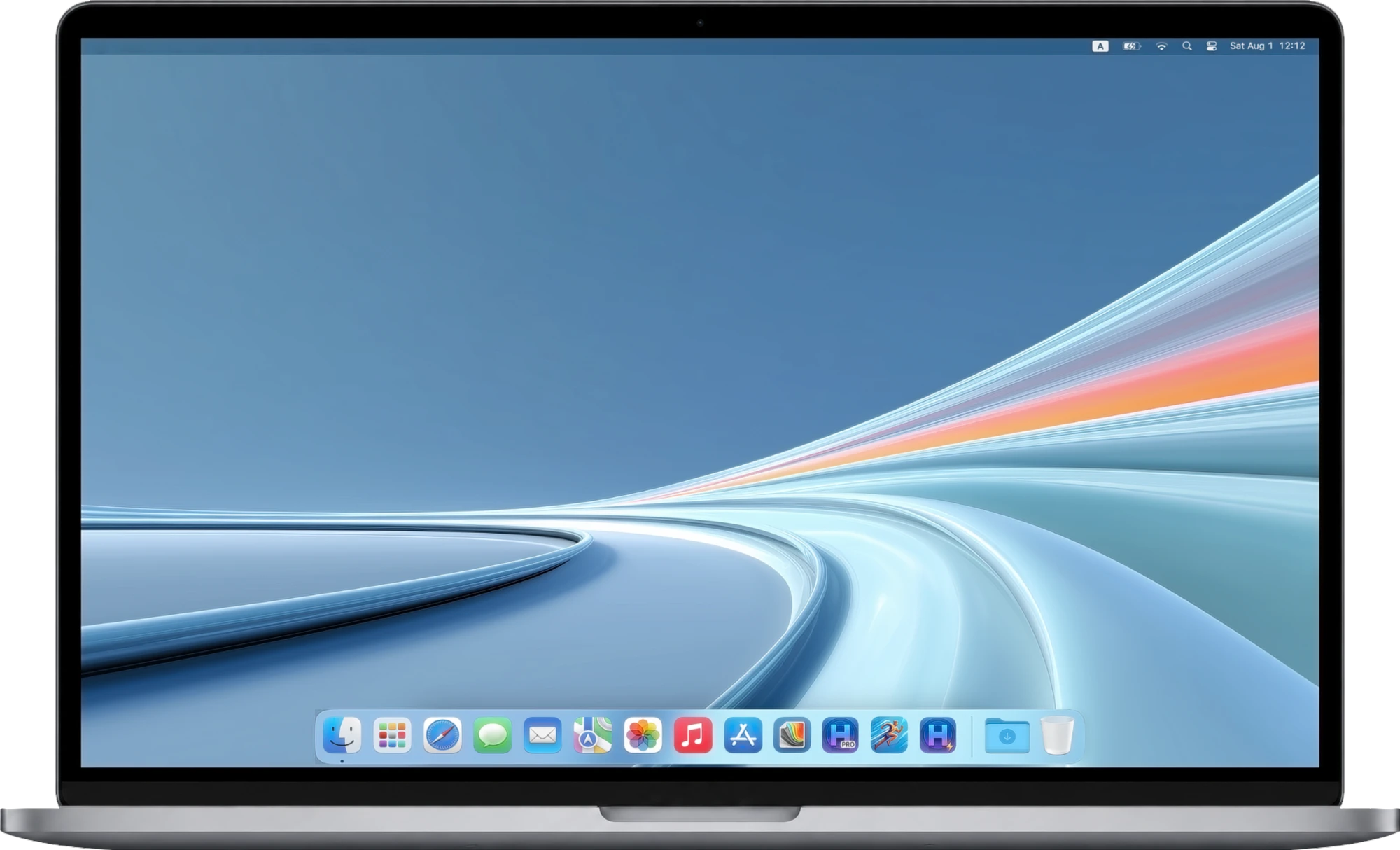Open the Trash in the dock
Image resolution: width=1400 pixels, height=850 pixels.
click(x=1057, y=734)
